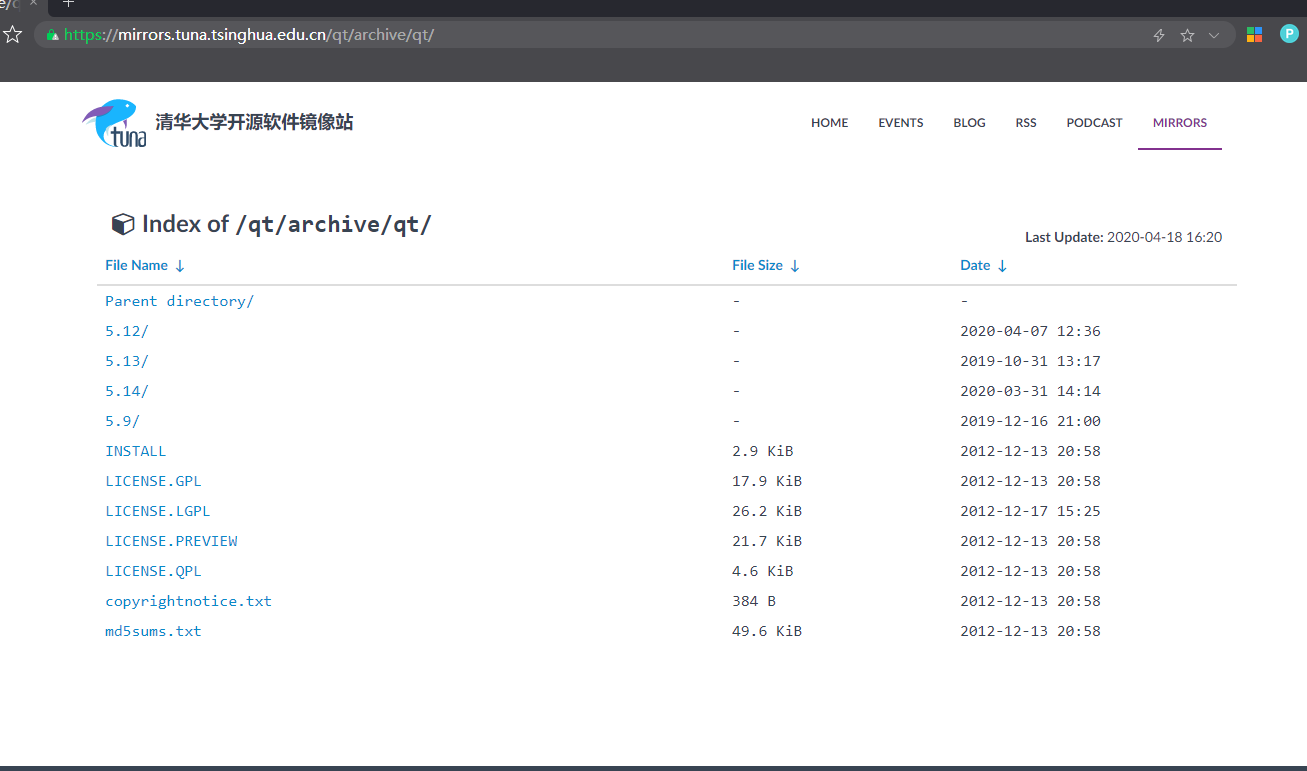The width and height of the screenshot is (1307, 771).
Task: Open the RSS nav item
Action: pos(1026,123)
